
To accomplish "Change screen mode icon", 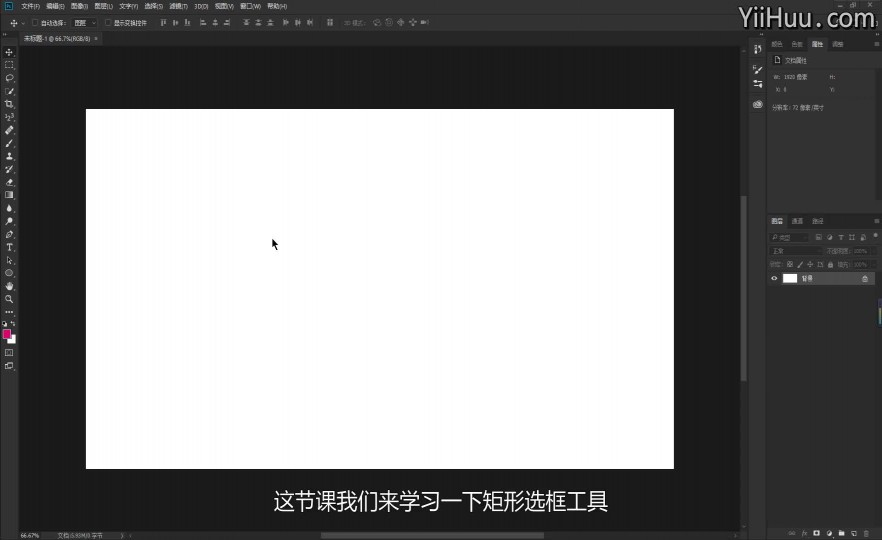I will pyautogui.click(x=9, y=366).
